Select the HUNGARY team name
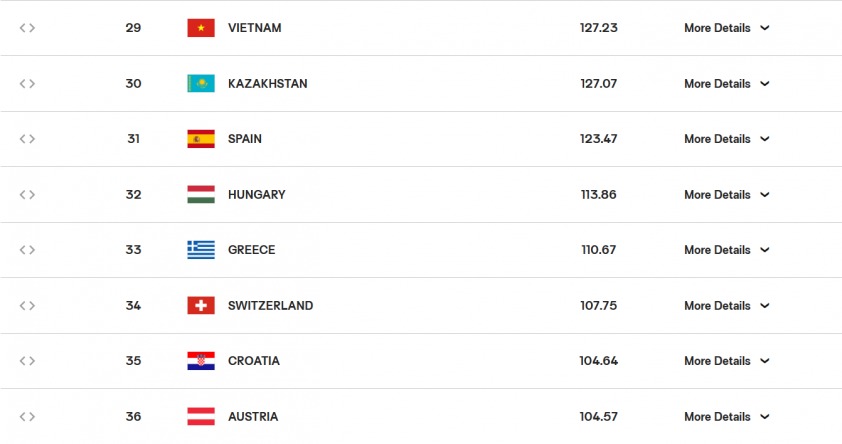Image resolution: width=842 pixels, height=444 pixels. tap(257, 195)
